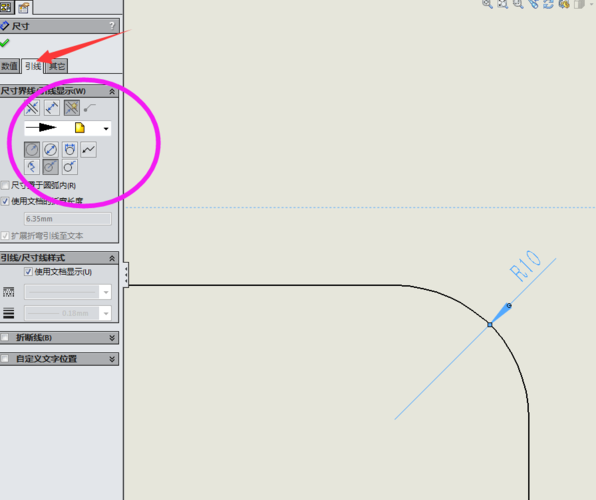Click the greyed leader line icon
The width and height of the screenshot is (596, 500).
(x=90, y=108)
